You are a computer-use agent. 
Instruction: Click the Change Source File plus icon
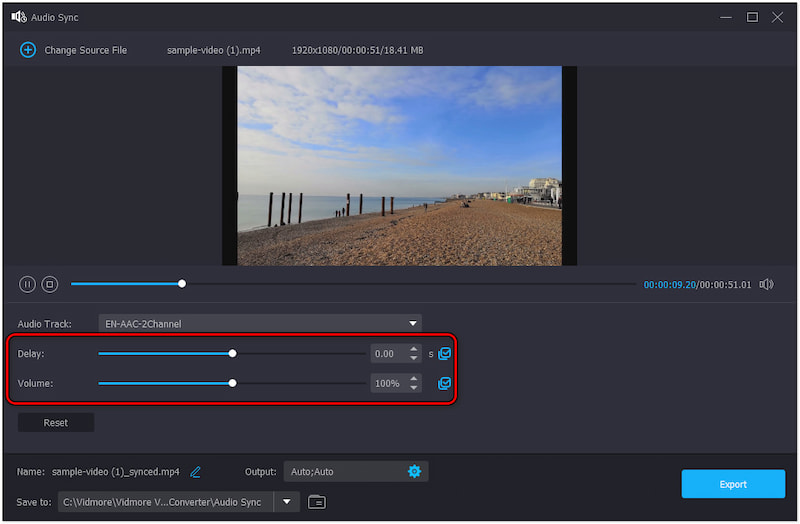pos(28,50)
